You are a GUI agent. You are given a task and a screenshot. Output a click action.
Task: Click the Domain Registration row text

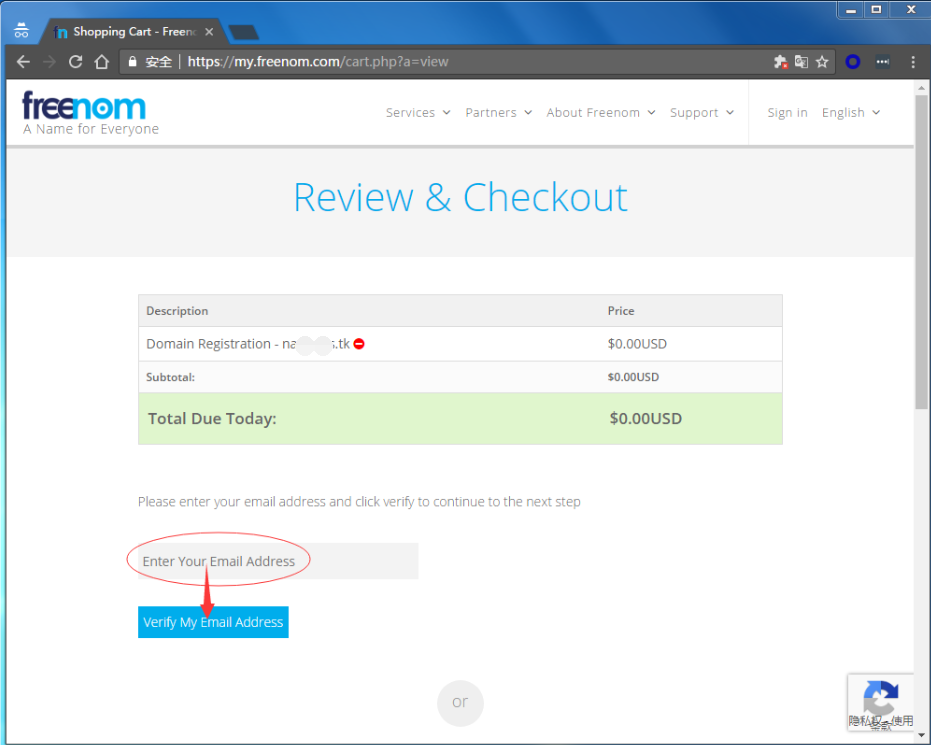pyautogui.click(x=248, y=344)
